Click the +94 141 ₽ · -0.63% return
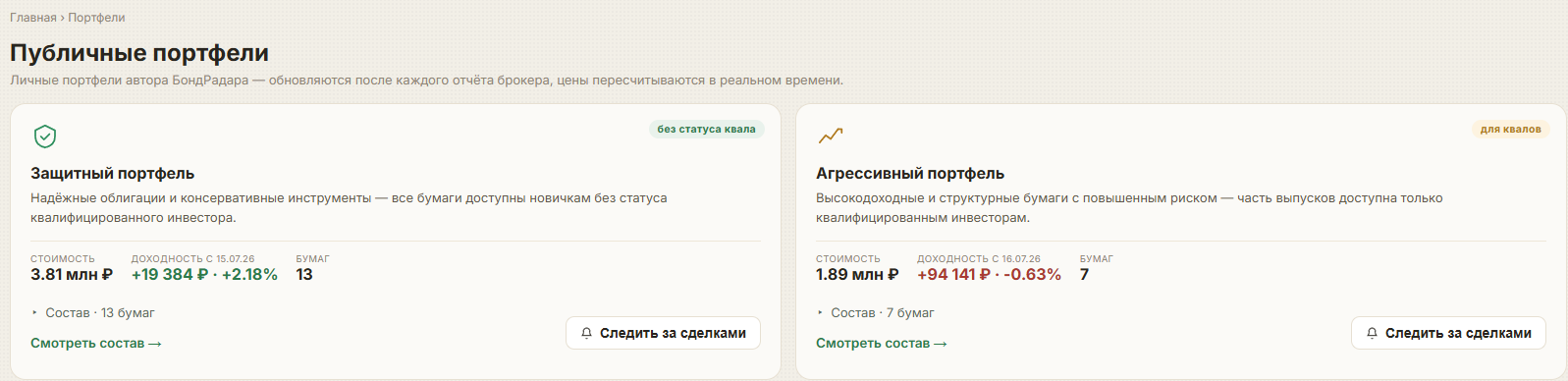 pos(989,275)
